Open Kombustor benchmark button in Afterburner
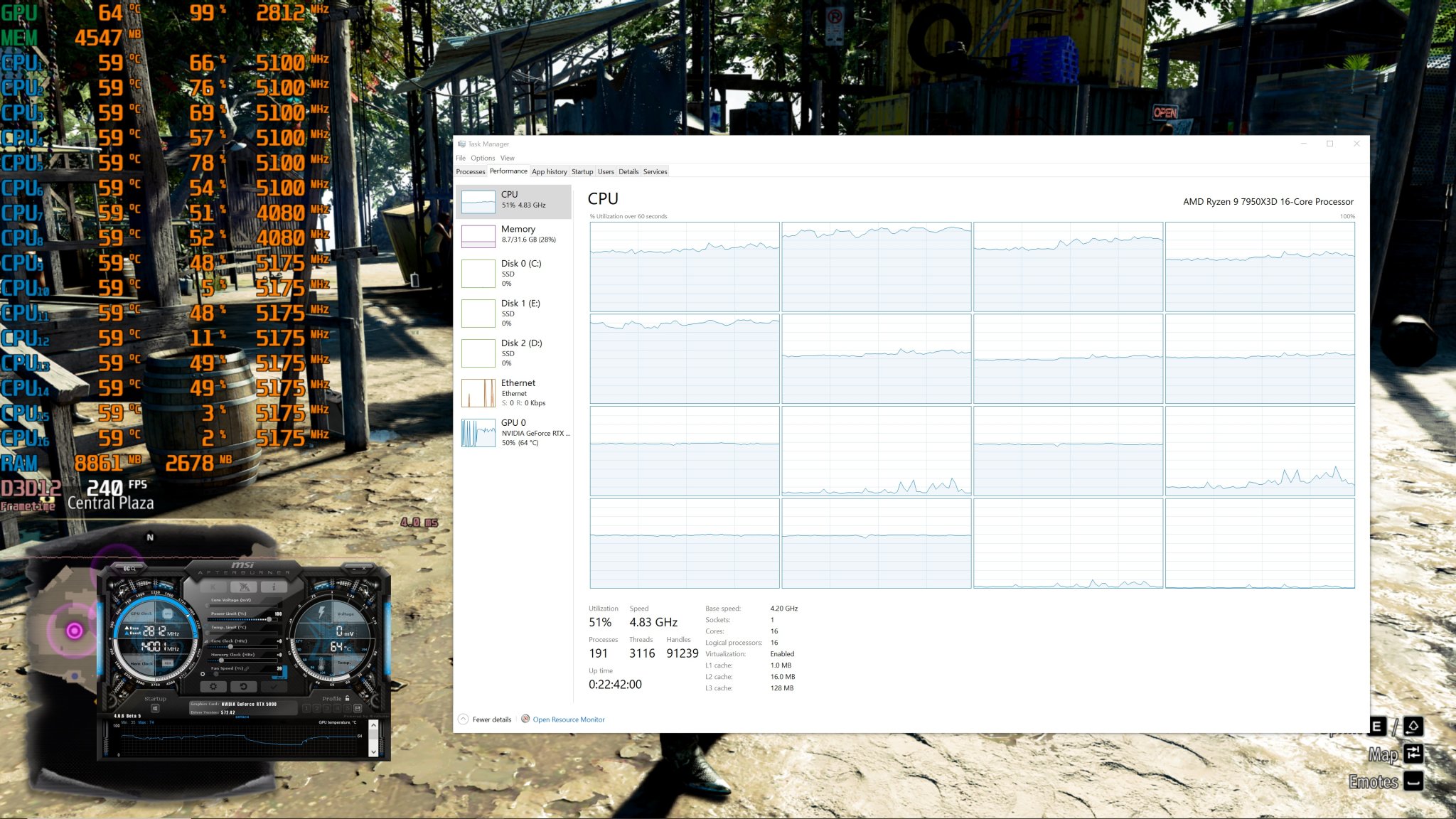This screenshot has width=1456, height=819. tap(213, 587)
